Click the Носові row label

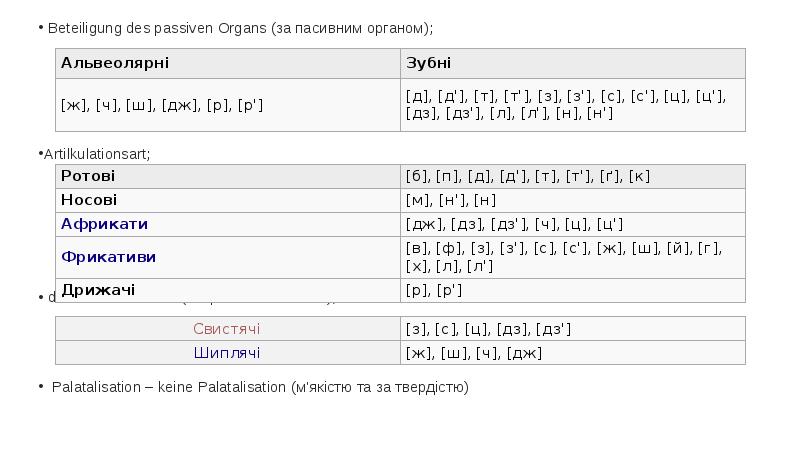tap(228, 201)
